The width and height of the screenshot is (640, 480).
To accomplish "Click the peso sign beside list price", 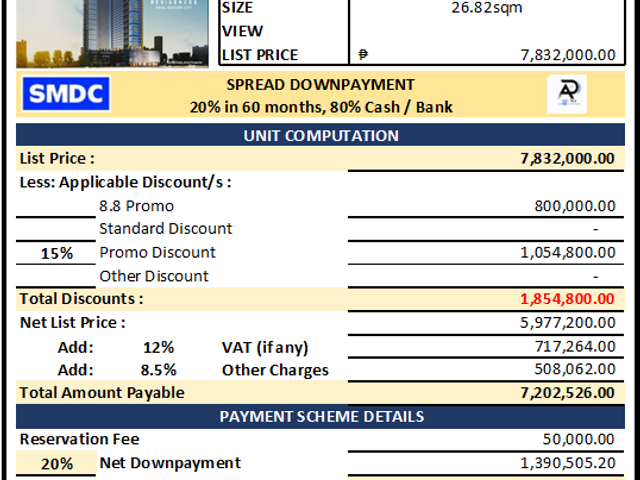I will coord(363,55).
